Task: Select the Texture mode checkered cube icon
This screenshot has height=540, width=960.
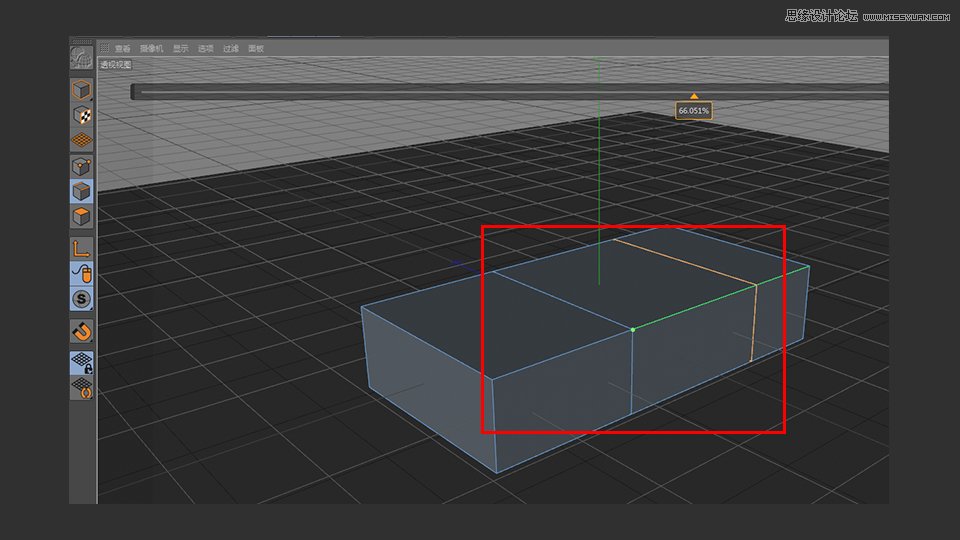Action: (x=81, y=115)
